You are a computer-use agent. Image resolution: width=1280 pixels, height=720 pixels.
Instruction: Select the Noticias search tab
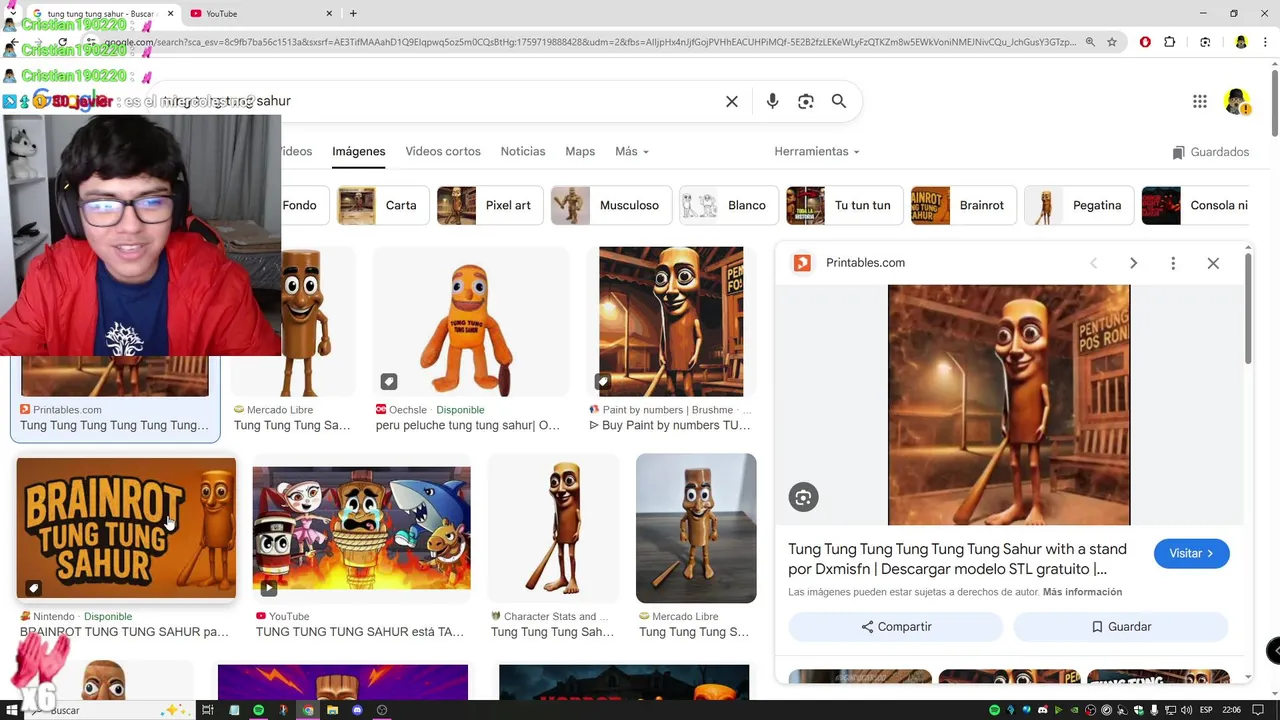[x=523, y=151]
